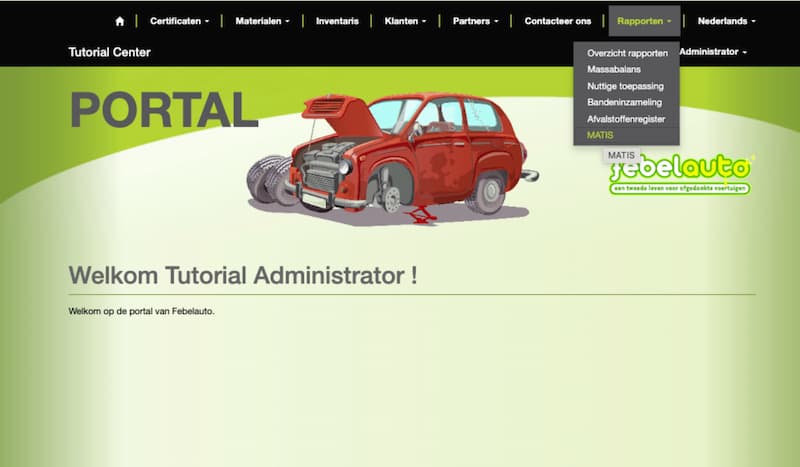
Task: Open the Administrator user menu
Action: click(713, 52)
